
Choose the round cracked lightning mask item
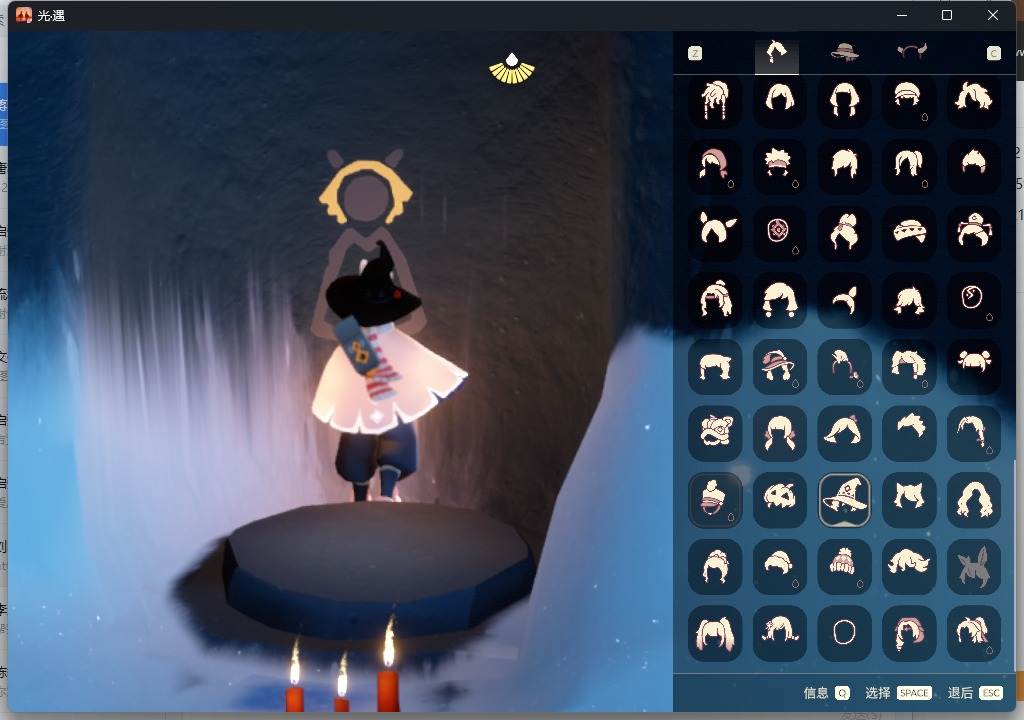973,299
